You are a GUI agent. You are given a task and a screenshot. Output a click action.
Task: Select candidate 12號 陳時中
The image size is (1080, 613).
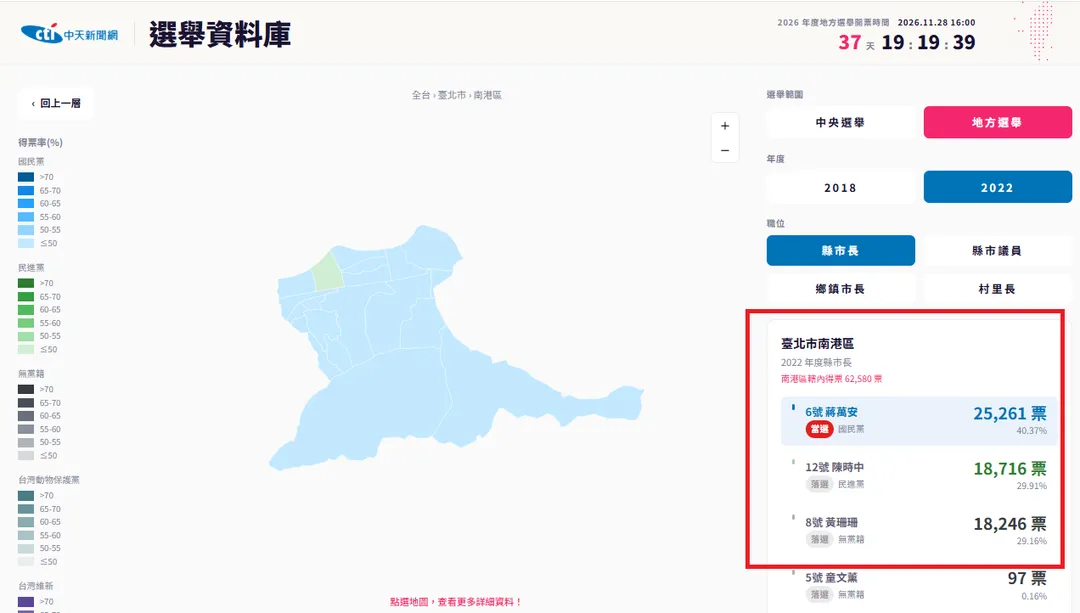[x=919, y=475]
